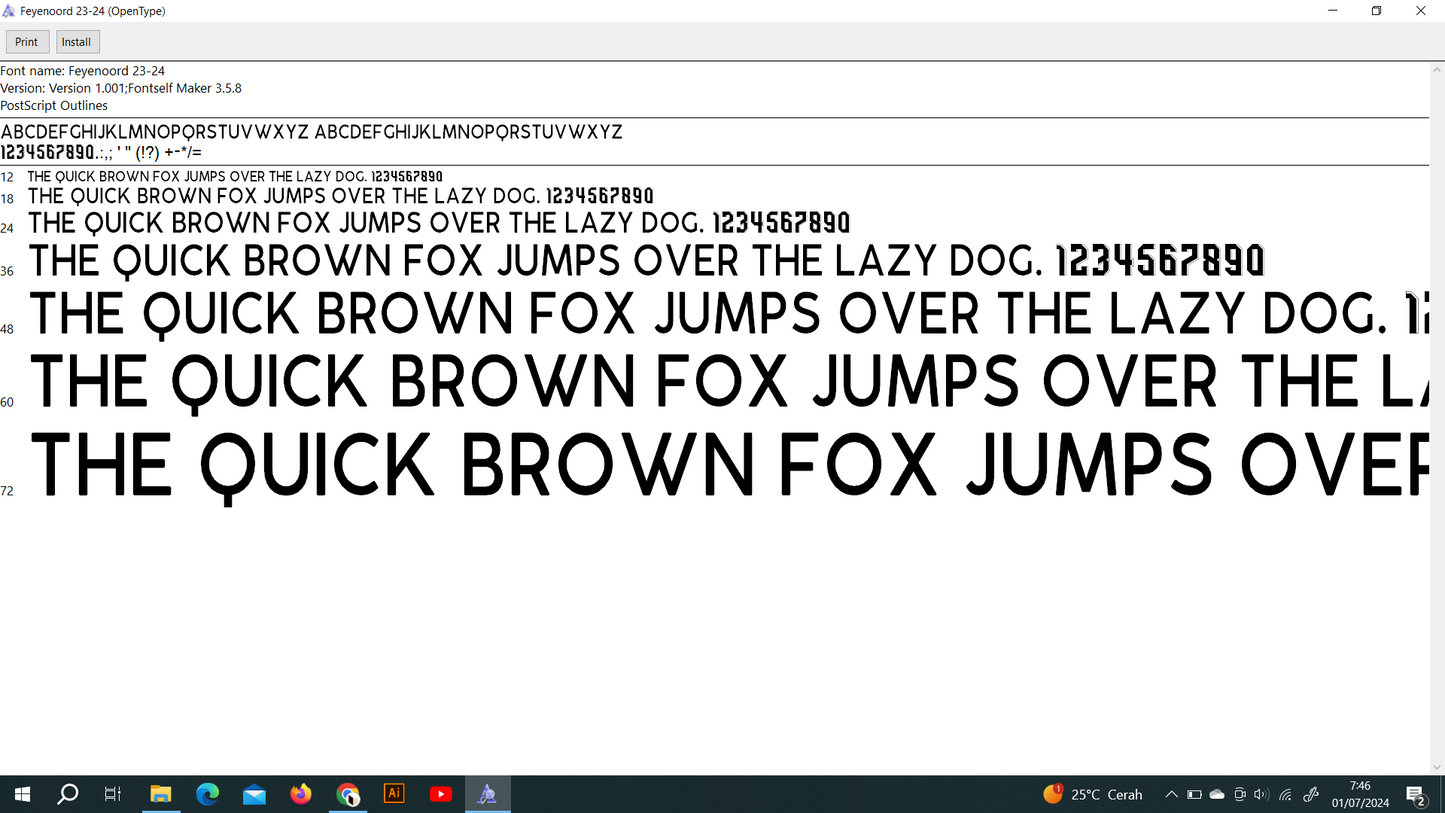This screenshot has width=1445, height=813.
Task: Launch Adobe Illustrator from the taskbar
Action: coord(394,794)
